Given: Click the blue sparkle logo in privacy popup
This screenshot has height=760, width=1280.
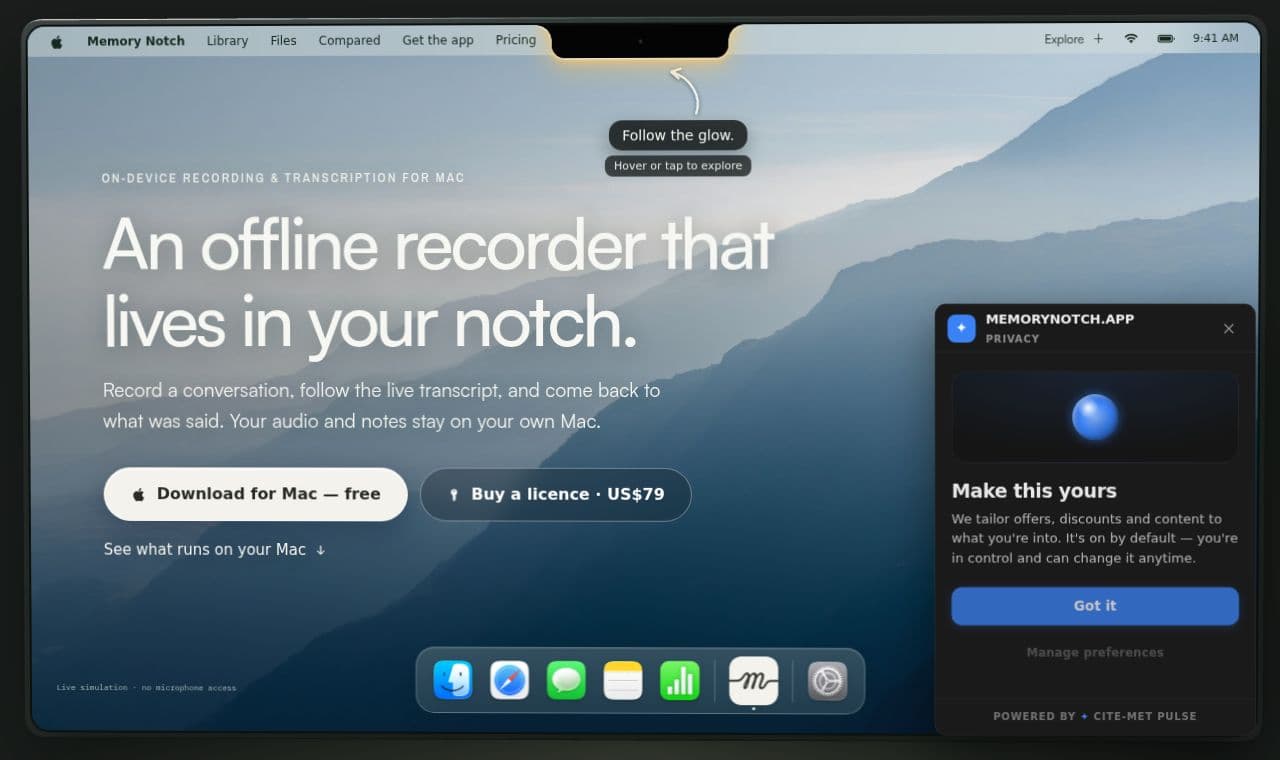Looking at the screenshot, I should (x=962, y=328).
